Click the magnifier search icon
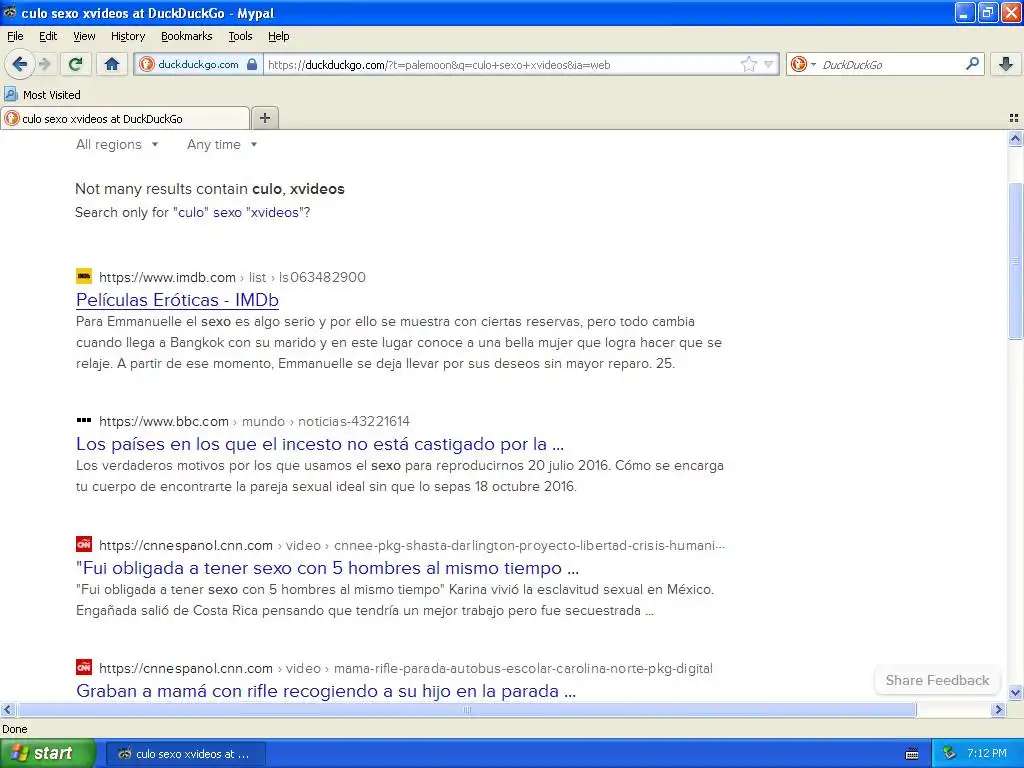1024x768 pixels. click(972, 64)
